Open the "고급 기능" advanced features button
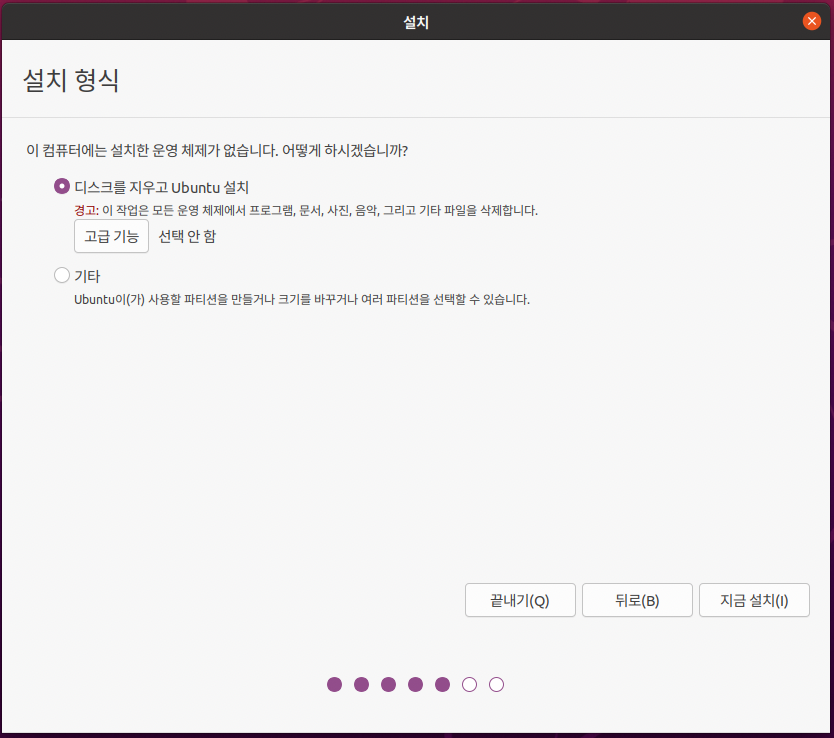The height and width of the screenshot is (738, 834). pyautogui.click(x=111, y=236)
